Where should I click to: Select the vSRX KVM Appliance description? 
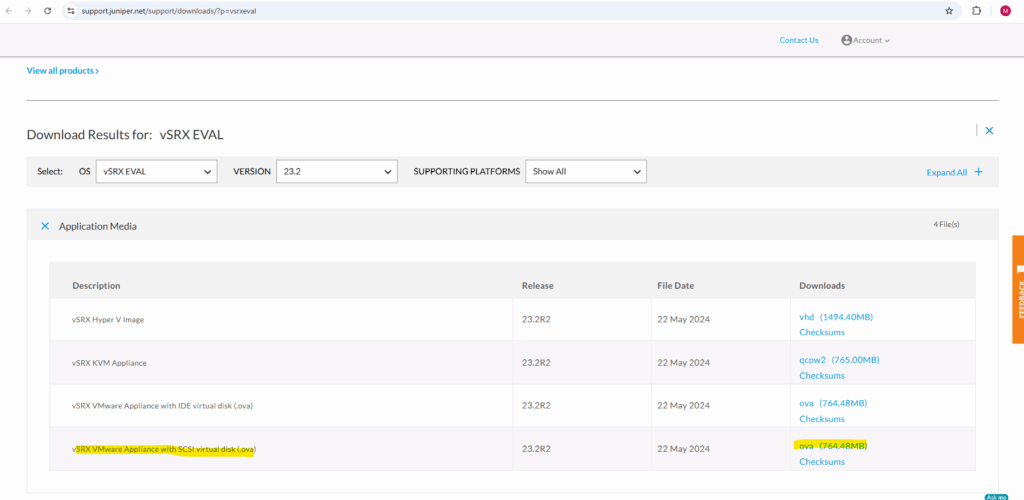pos(109,363)
